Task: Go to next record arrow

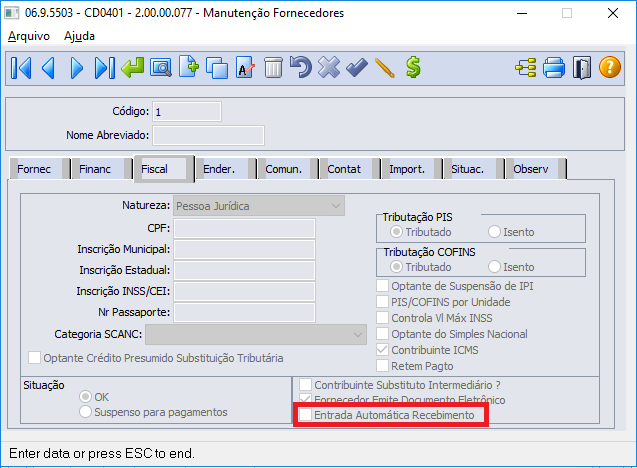Action: pos(76,68)
